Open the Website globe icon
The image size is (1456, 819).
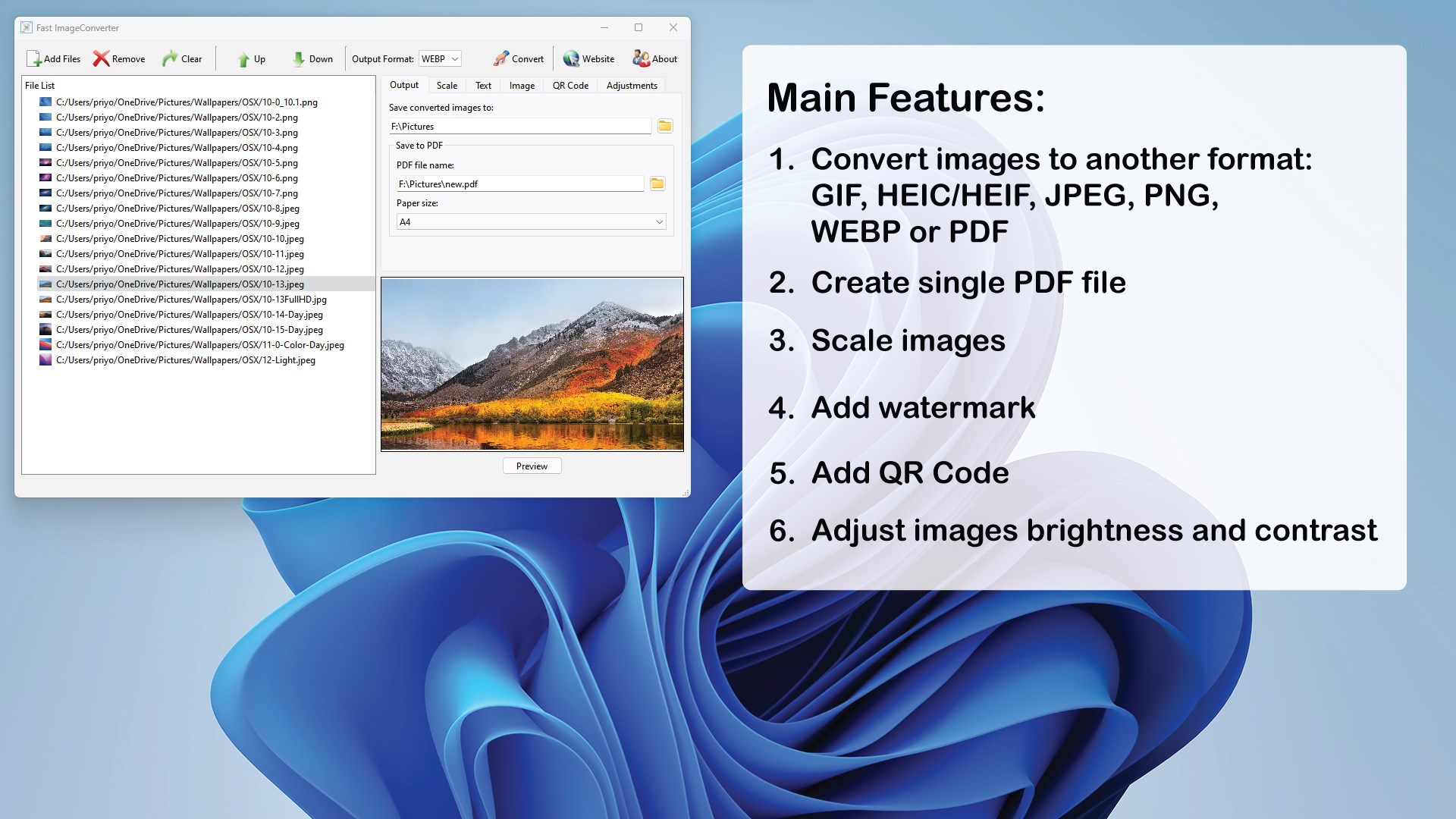coord(571,59)
